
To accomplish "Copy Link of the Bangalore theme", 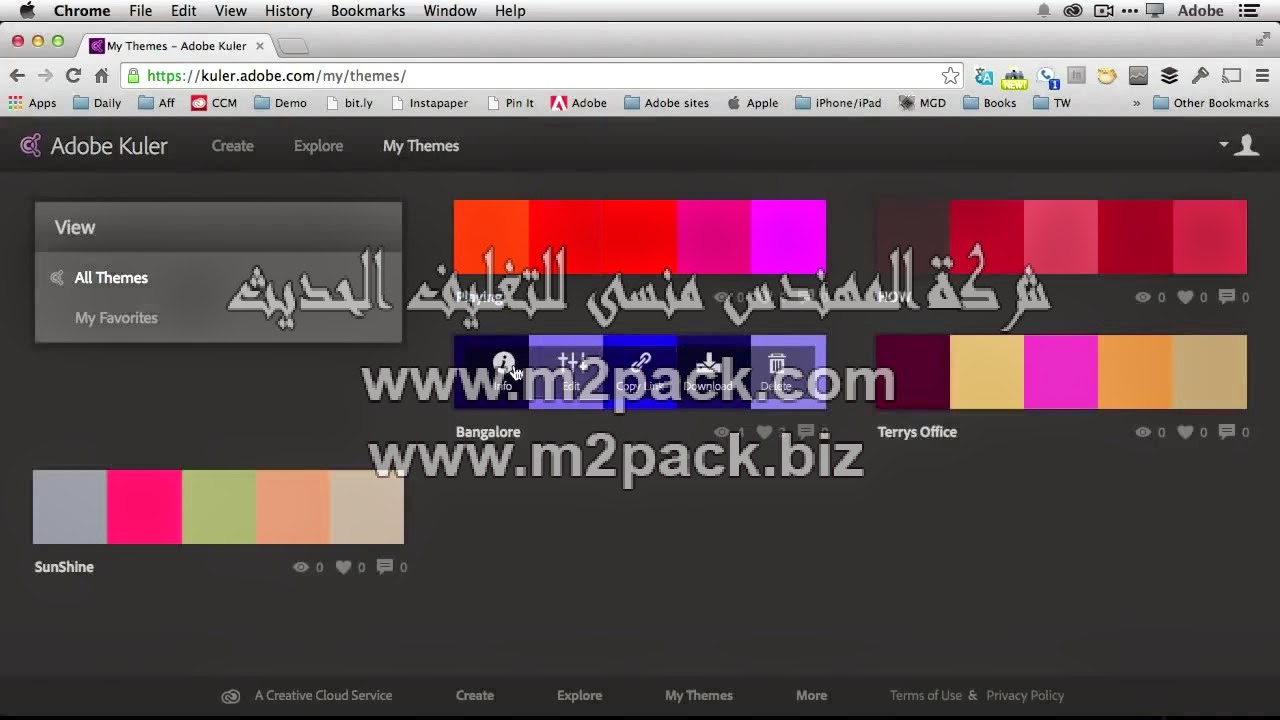I will 640,371.
